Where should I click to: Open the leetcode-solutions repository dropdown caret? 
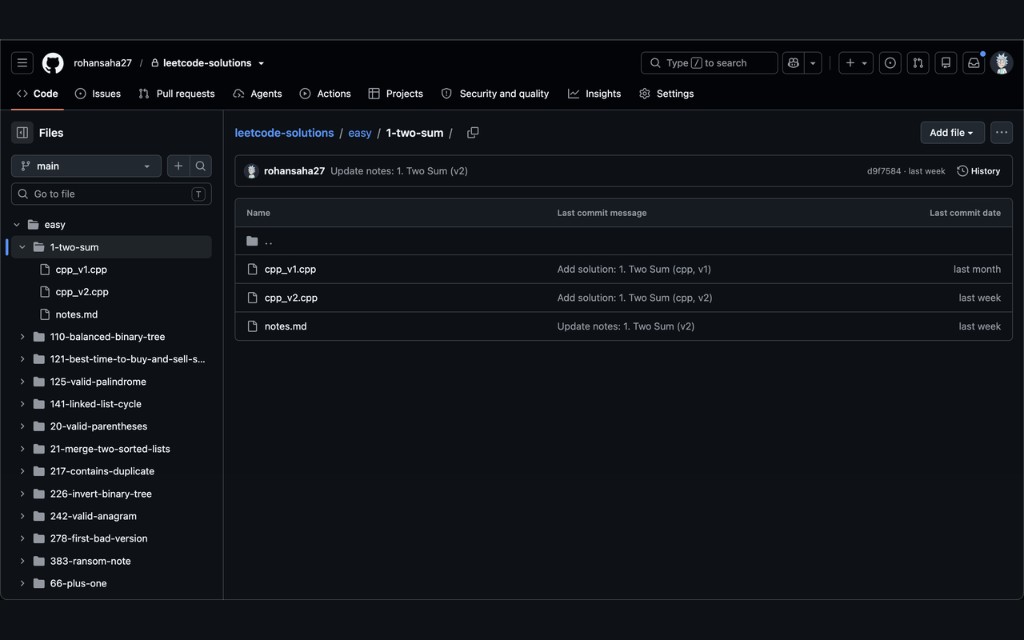coord(261,63)
